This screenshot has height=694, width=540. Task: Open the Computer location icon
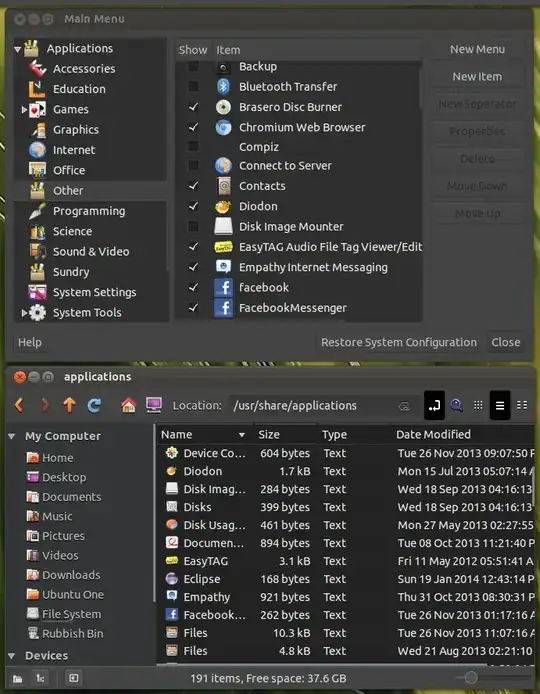[x=154, y=405]
